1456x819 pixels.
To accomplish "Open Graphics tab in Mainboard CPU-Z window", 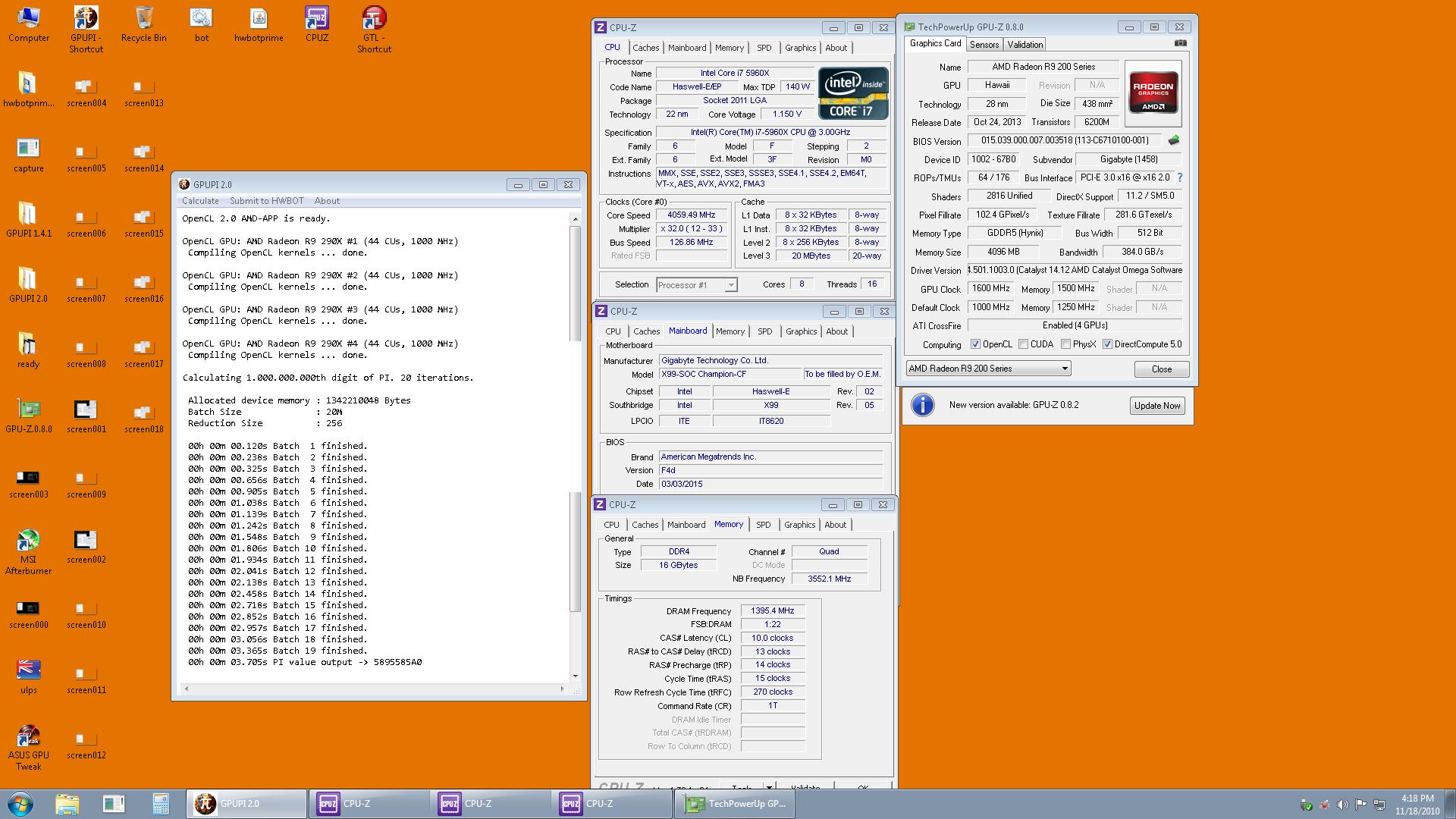I will (801, 331).
